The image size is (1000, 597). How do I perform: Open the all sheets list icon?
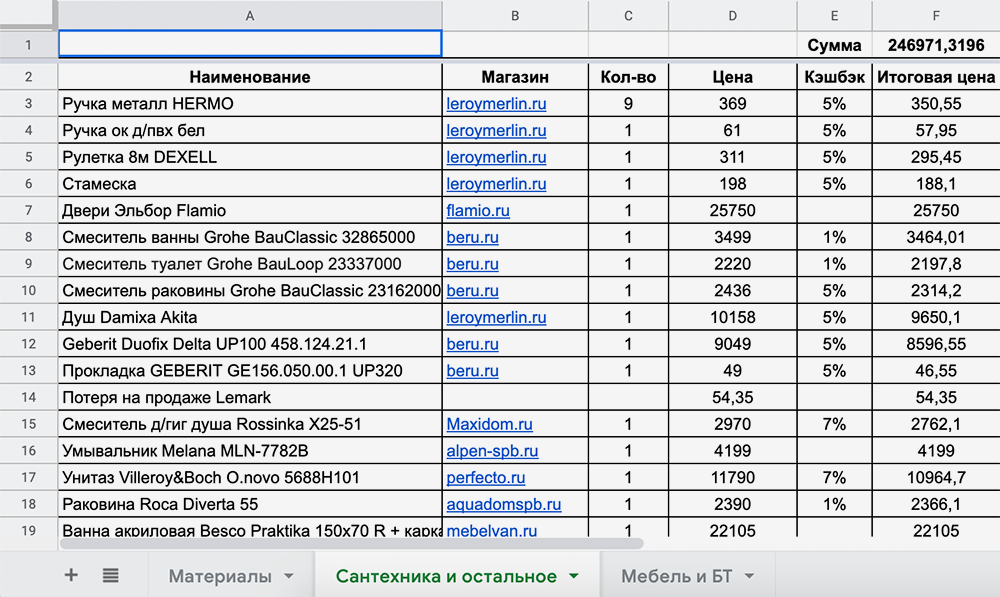click(110, 575)
